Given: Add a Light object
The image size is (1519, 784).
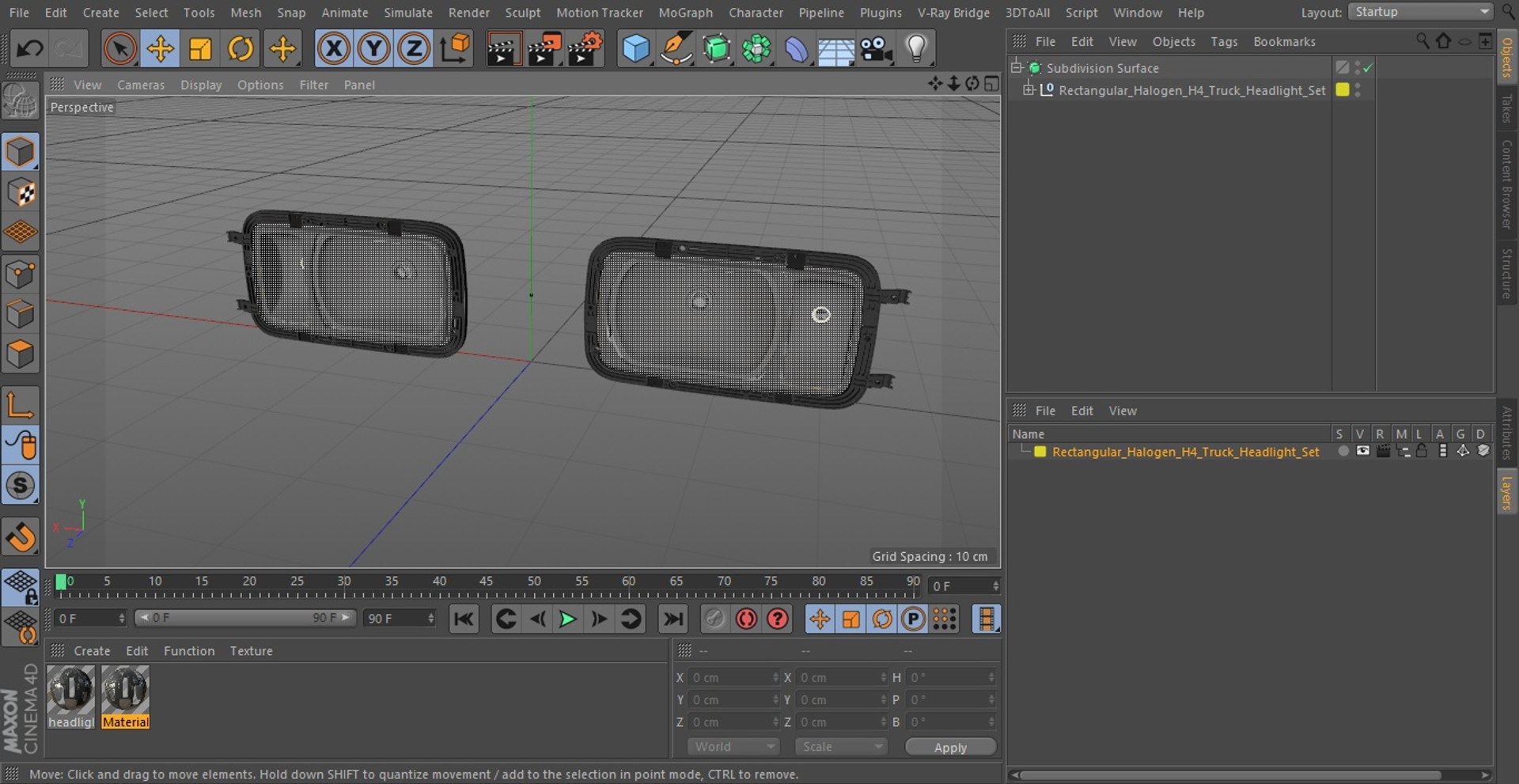Looking at the screenshot, I should (x=916, y=49).
